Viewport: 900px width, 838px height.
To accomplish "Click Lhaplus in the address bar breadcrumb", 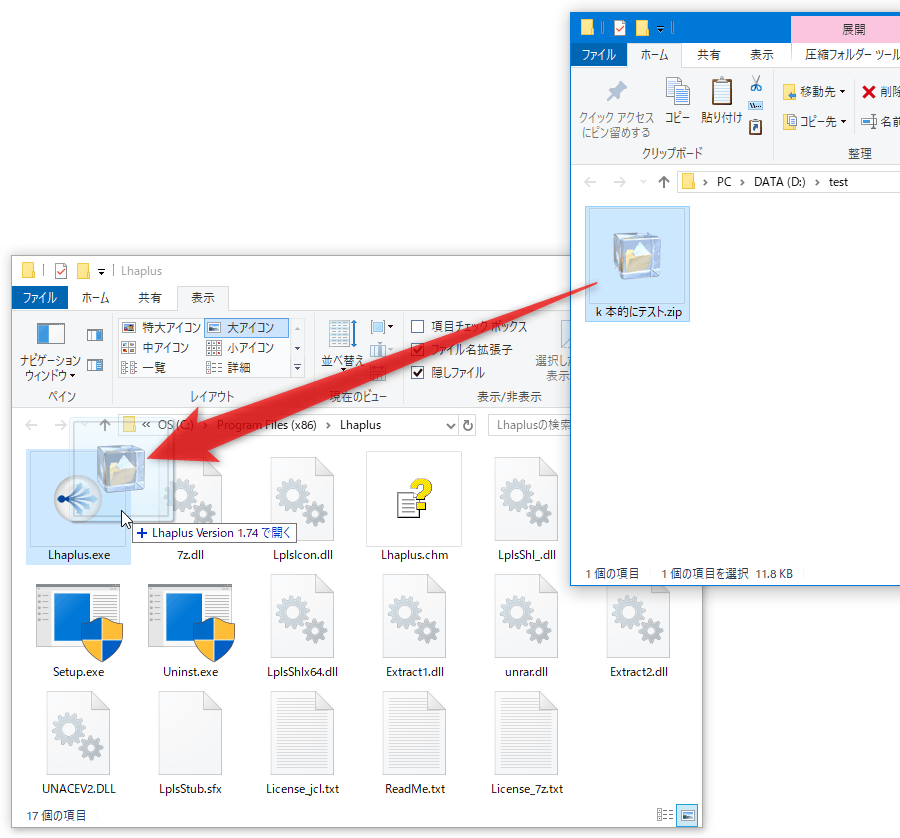I will click(360, 425).
